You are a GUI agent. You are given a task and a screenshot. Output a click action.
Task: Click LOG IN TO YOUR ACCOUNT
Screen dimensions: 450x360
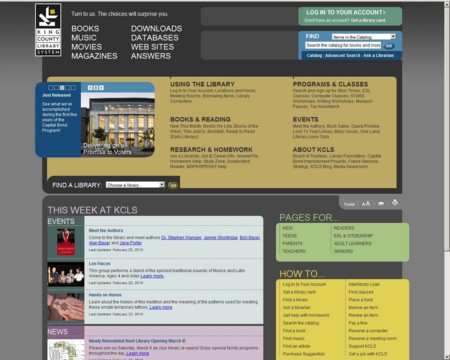[346, 12]
